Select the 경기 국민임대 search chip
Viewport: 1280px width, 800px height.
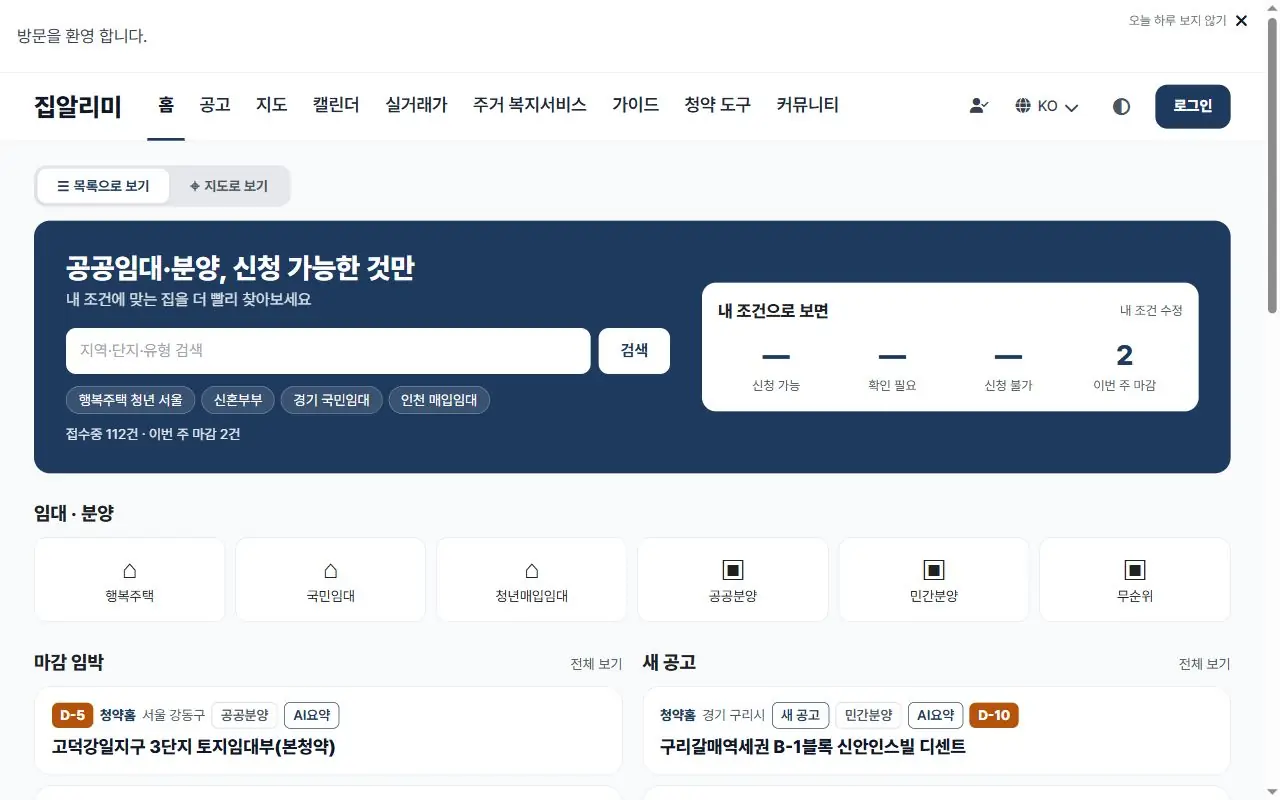(x=332, y=401)
